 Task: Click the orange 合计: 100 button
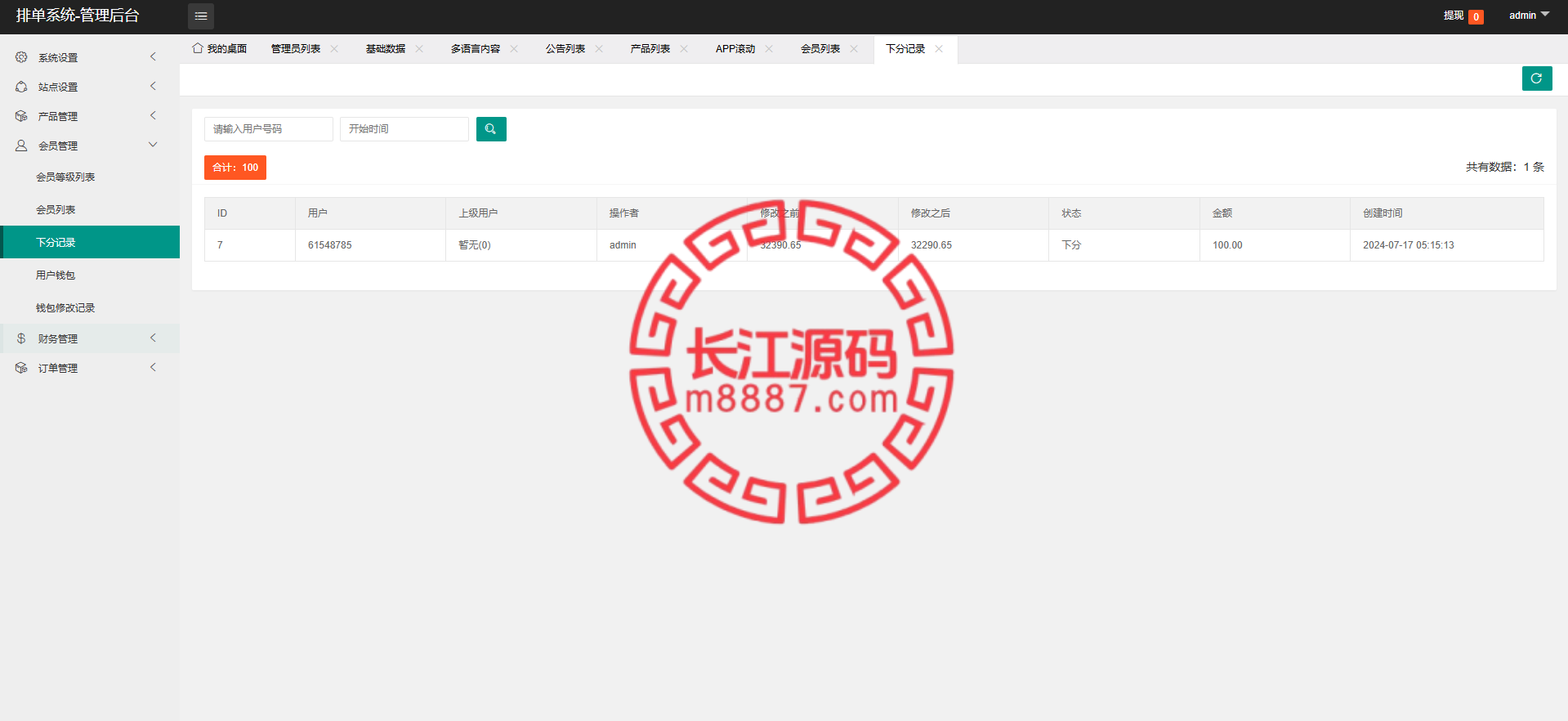(x=235, y=168)
